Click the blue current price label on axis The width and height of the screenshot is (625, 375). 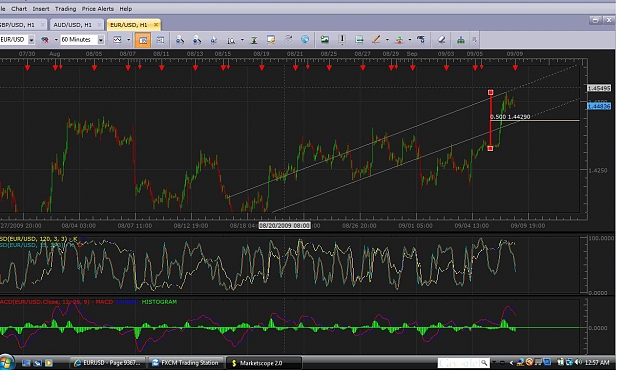[x=599, y=106]
